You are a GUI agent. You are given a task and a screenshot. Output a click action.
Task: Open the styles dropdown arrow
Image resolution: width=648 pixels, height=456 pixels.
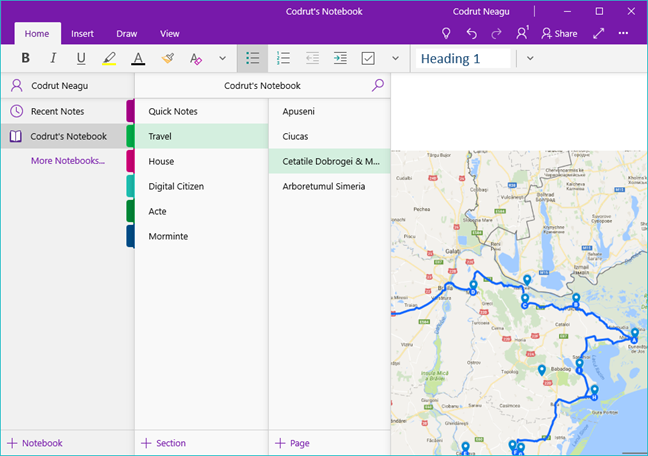coord(530,58)
